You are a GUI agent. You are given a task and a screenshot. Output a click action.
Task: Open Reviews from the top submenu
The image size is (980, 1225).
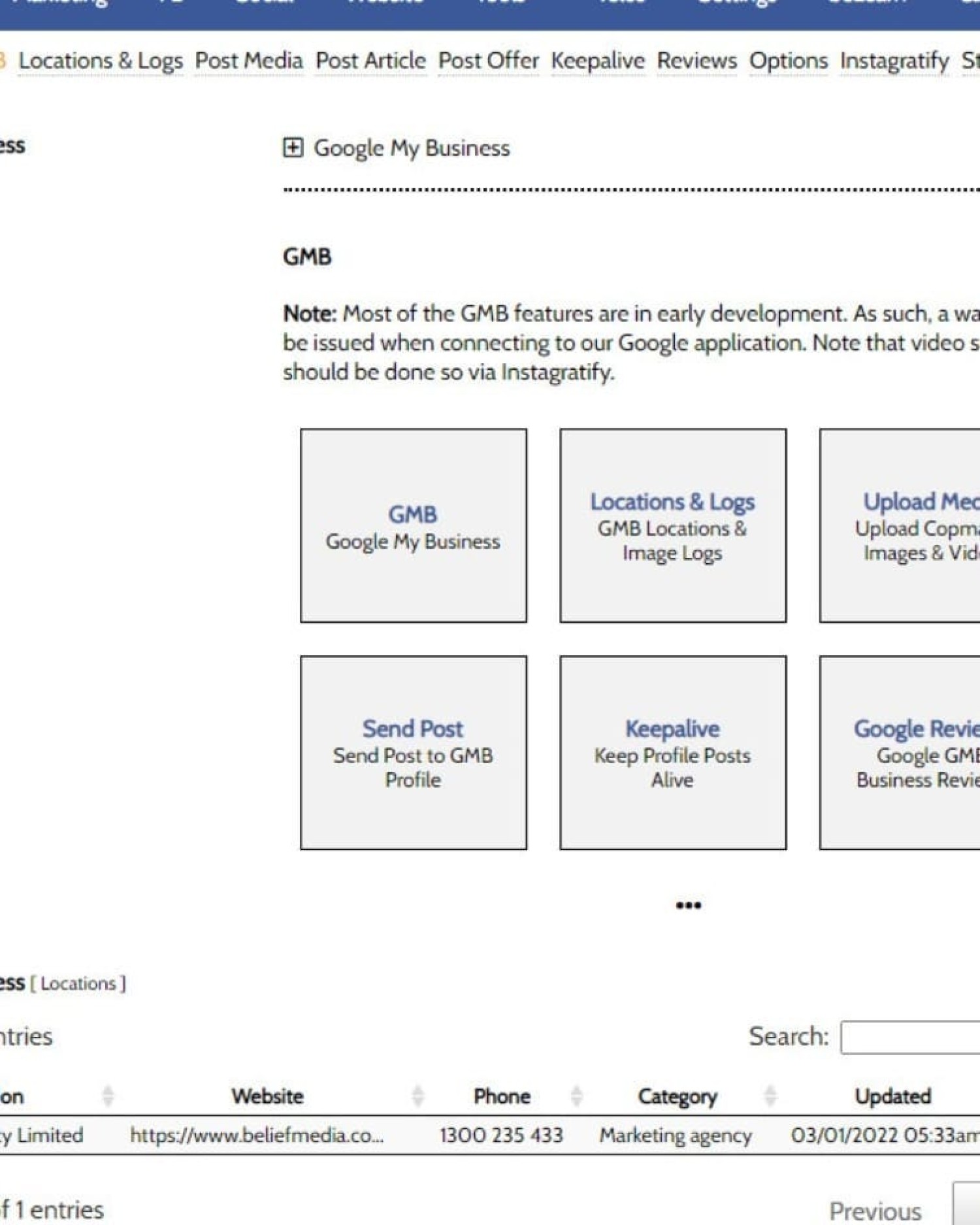click(x=696, y=61)
